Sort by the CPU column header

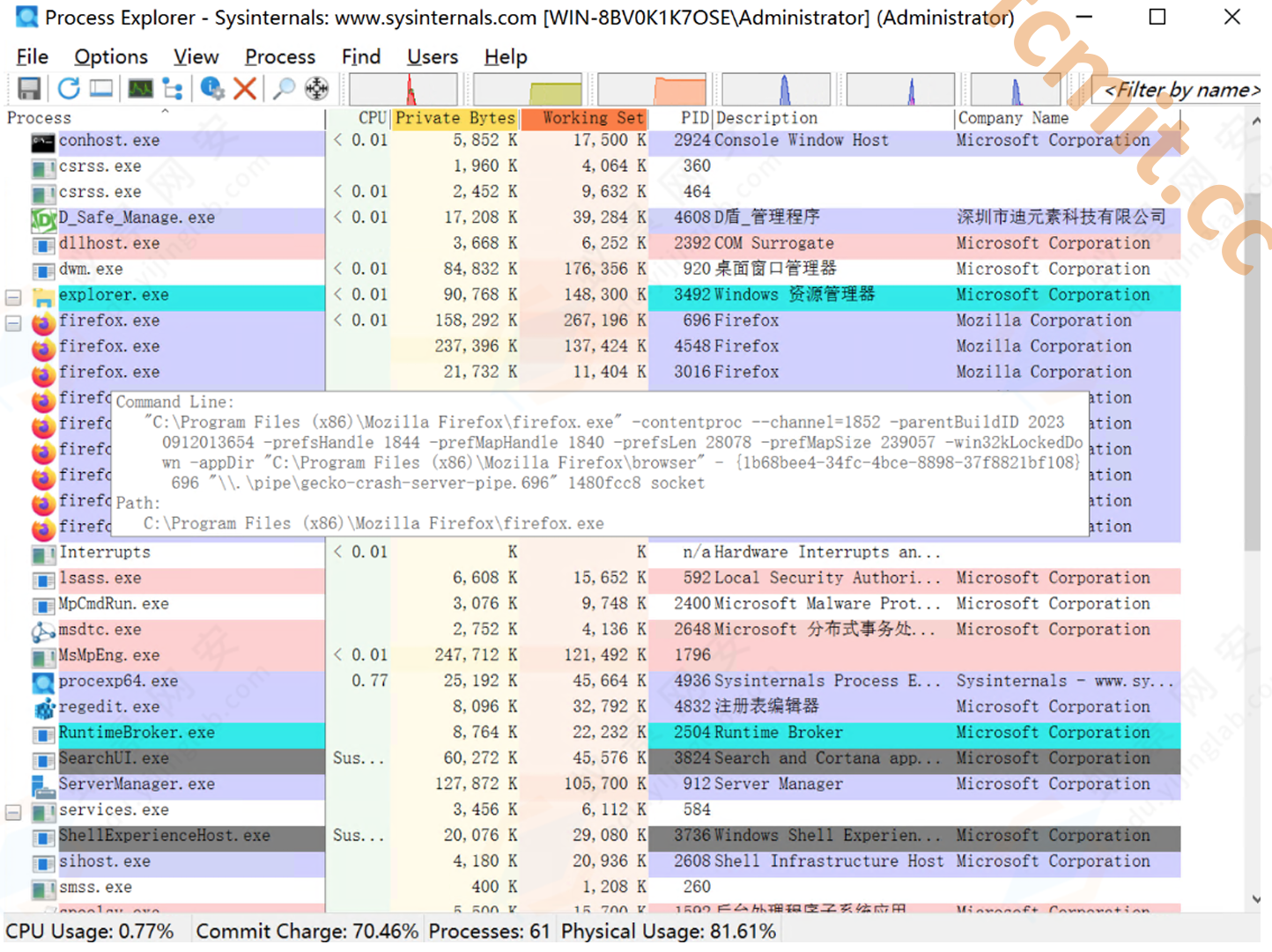[x=359, y=118]
